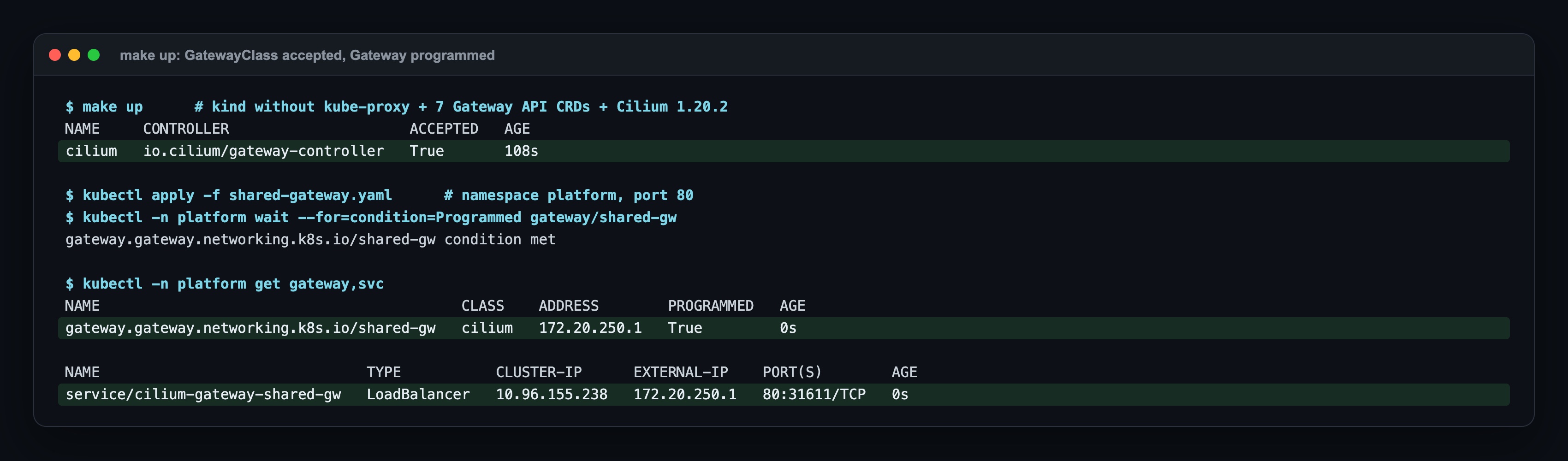1568x461 pixels.
Task: Click the red close window button
Action: (55, 55)
